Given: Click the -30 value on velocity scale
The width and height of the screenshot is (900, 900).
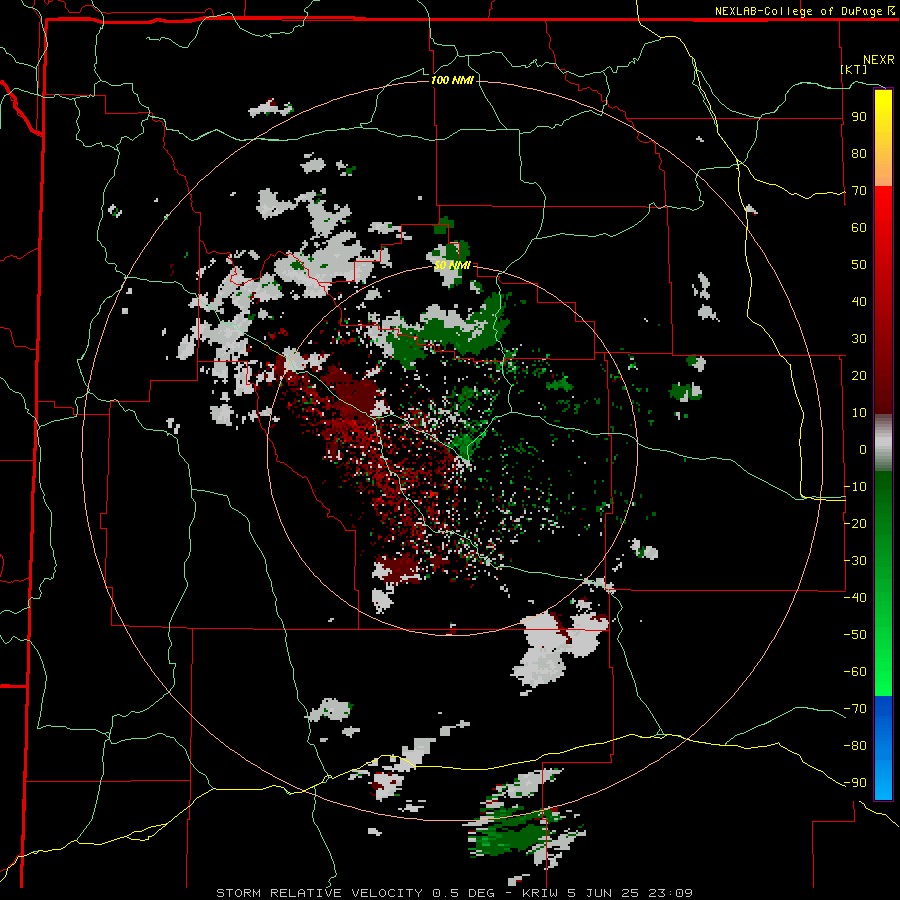Looking at the screenshot, I should (x=855, y=561).
